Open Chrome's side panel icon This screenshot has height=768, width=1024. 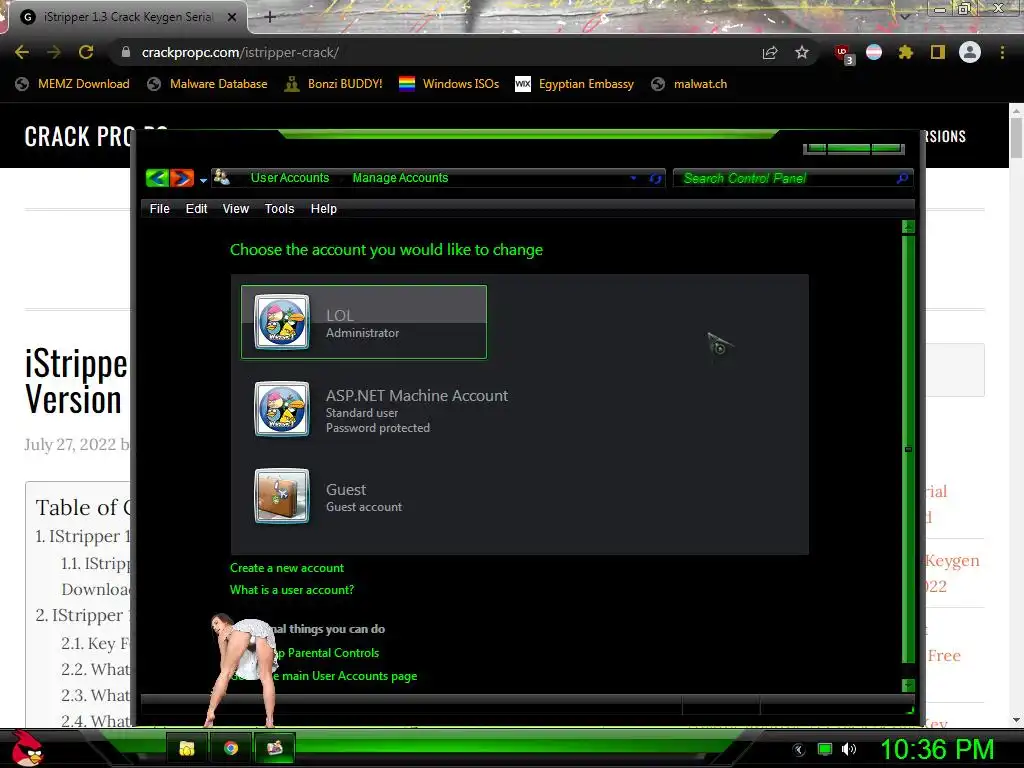(x=938, y=52)
